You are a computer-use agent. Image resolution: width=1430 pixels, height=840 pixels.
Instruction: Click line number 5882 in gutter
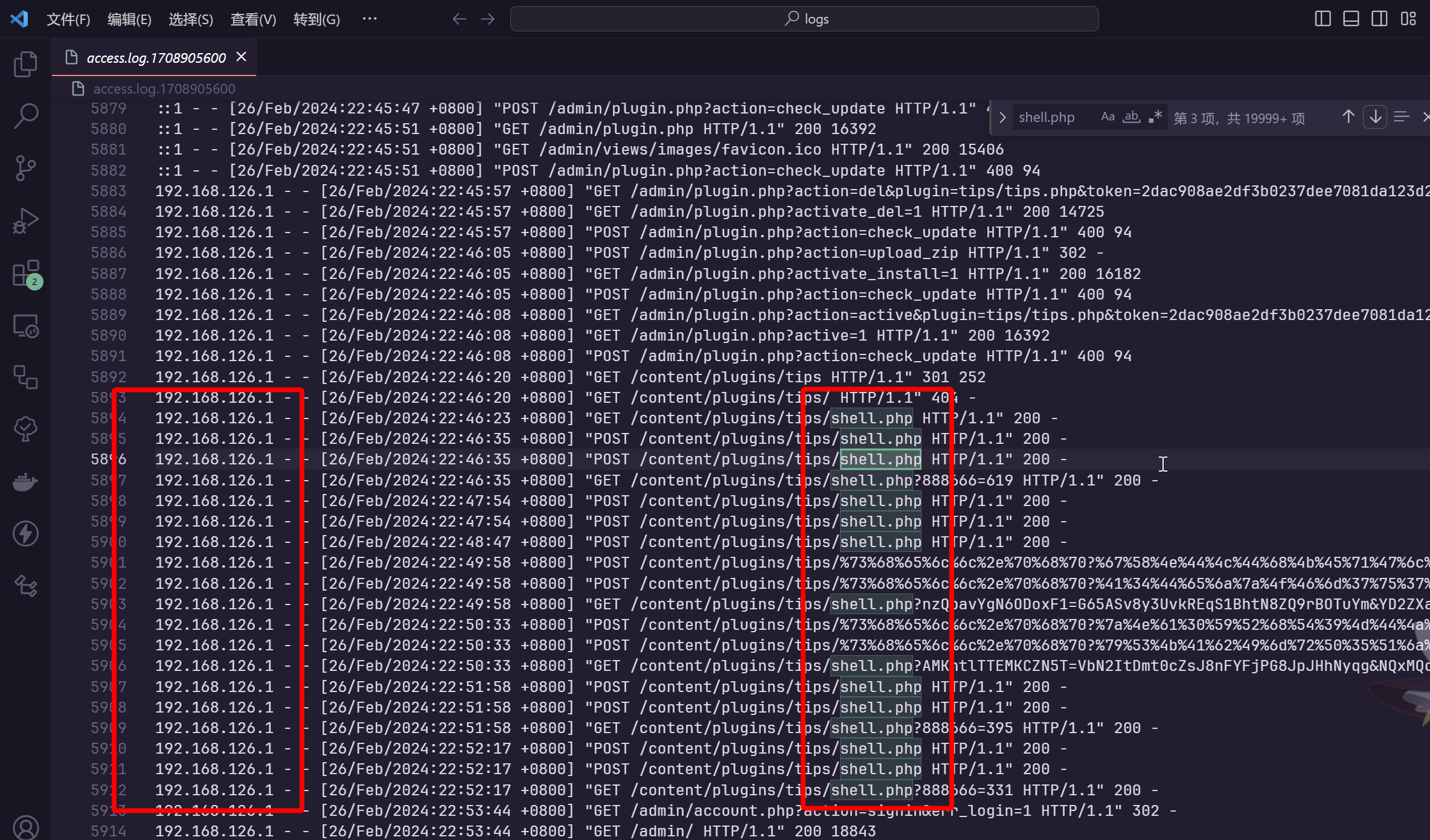click(x=109, y=171)
